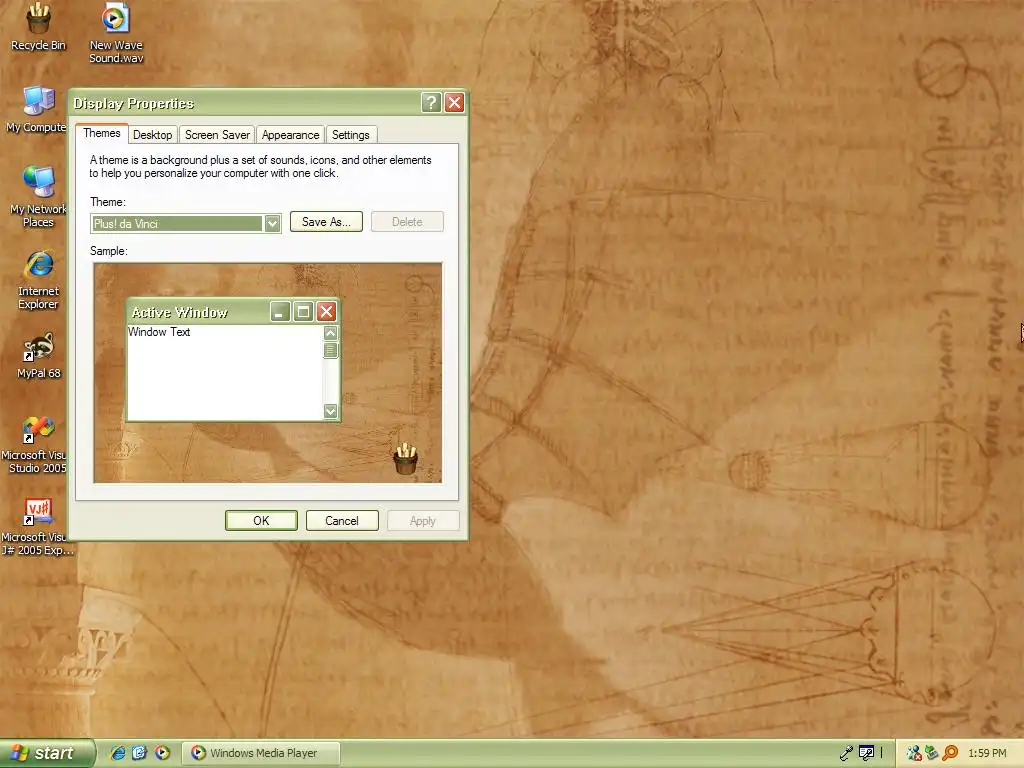Go to the Settings tab
The width and height of the screenshot is (1024, 768).
351,135
